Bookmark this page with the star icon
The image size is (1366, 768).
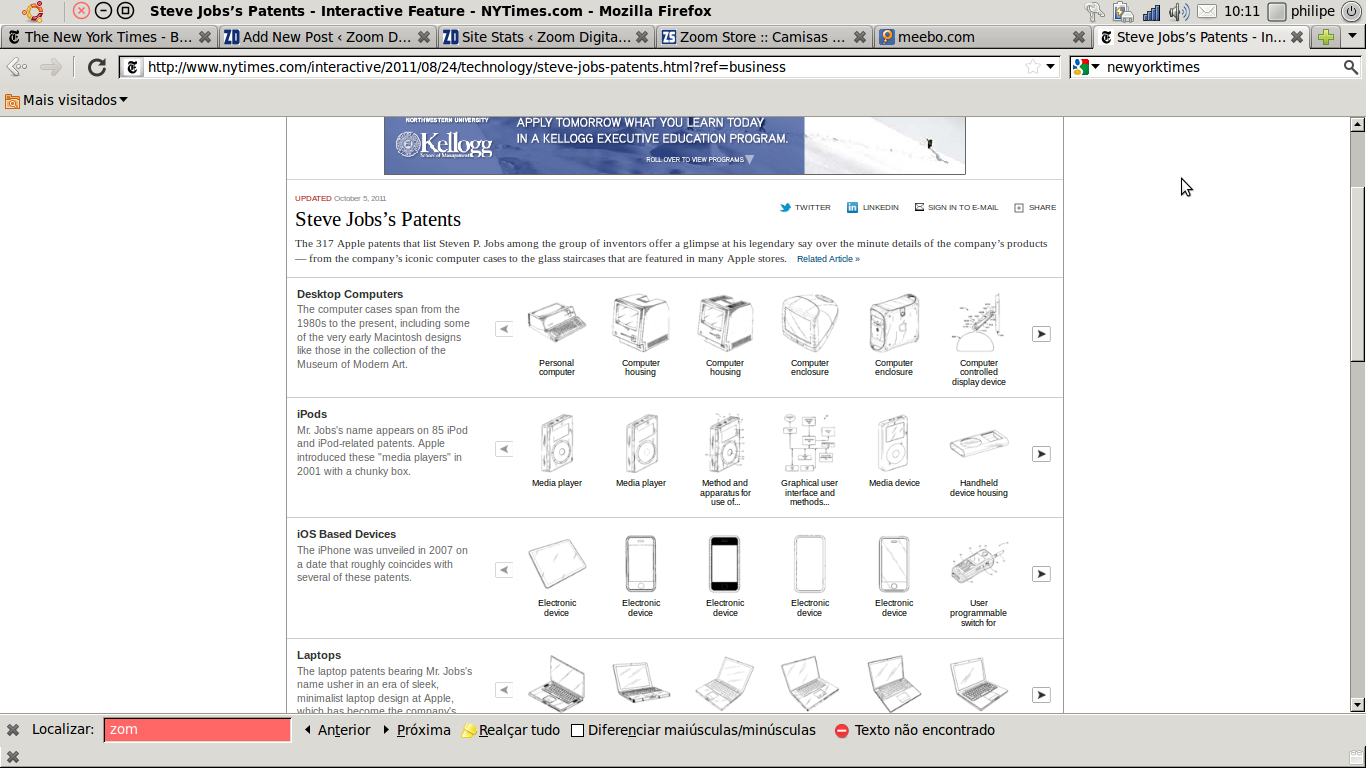[1032, 67]
